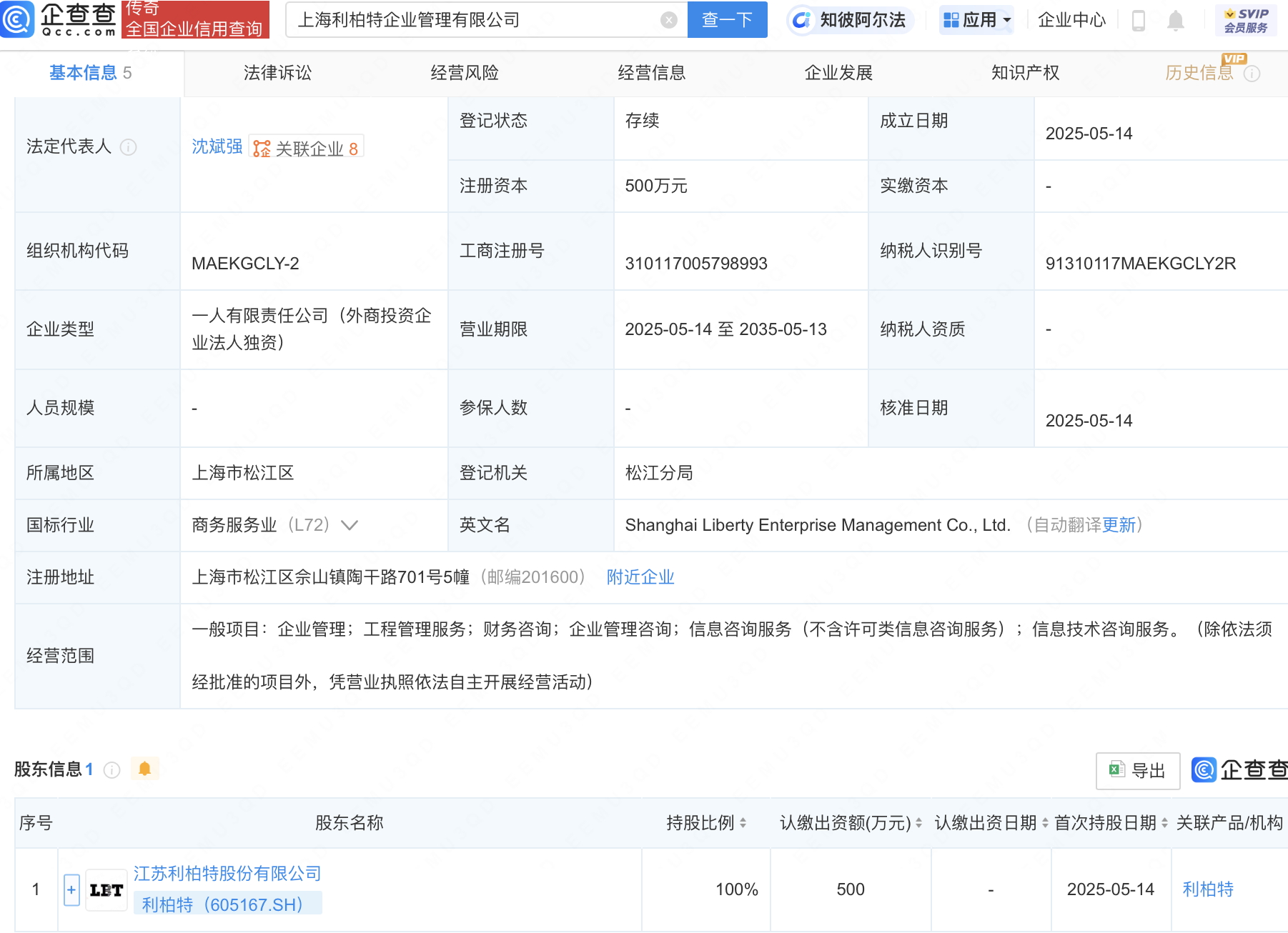Click the 全国企业信用查询 red banner
The height and width of the screenshot is (933, 1288).
[x=195, y=19]
